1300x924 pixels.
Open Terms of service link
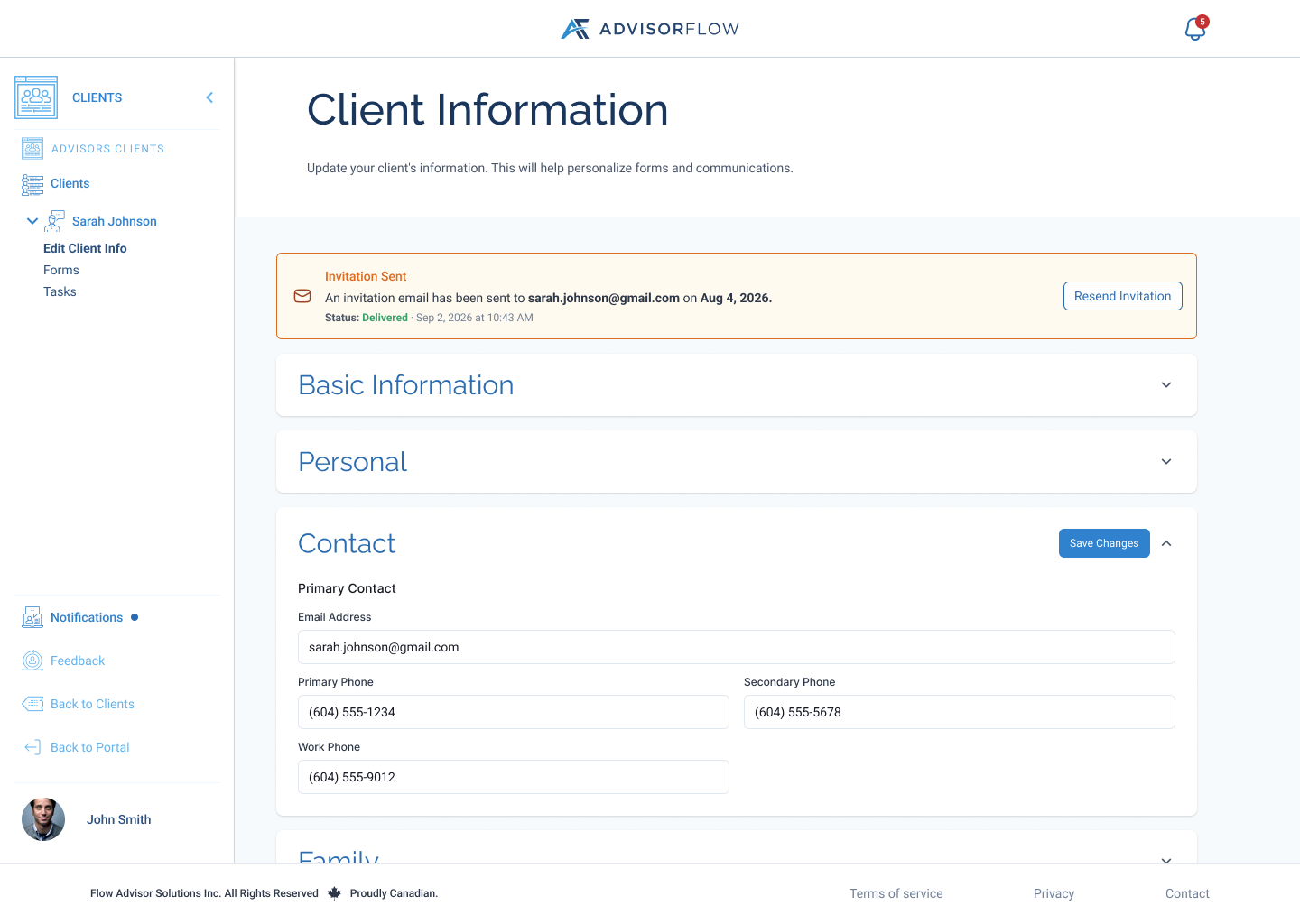coord(896,893)
